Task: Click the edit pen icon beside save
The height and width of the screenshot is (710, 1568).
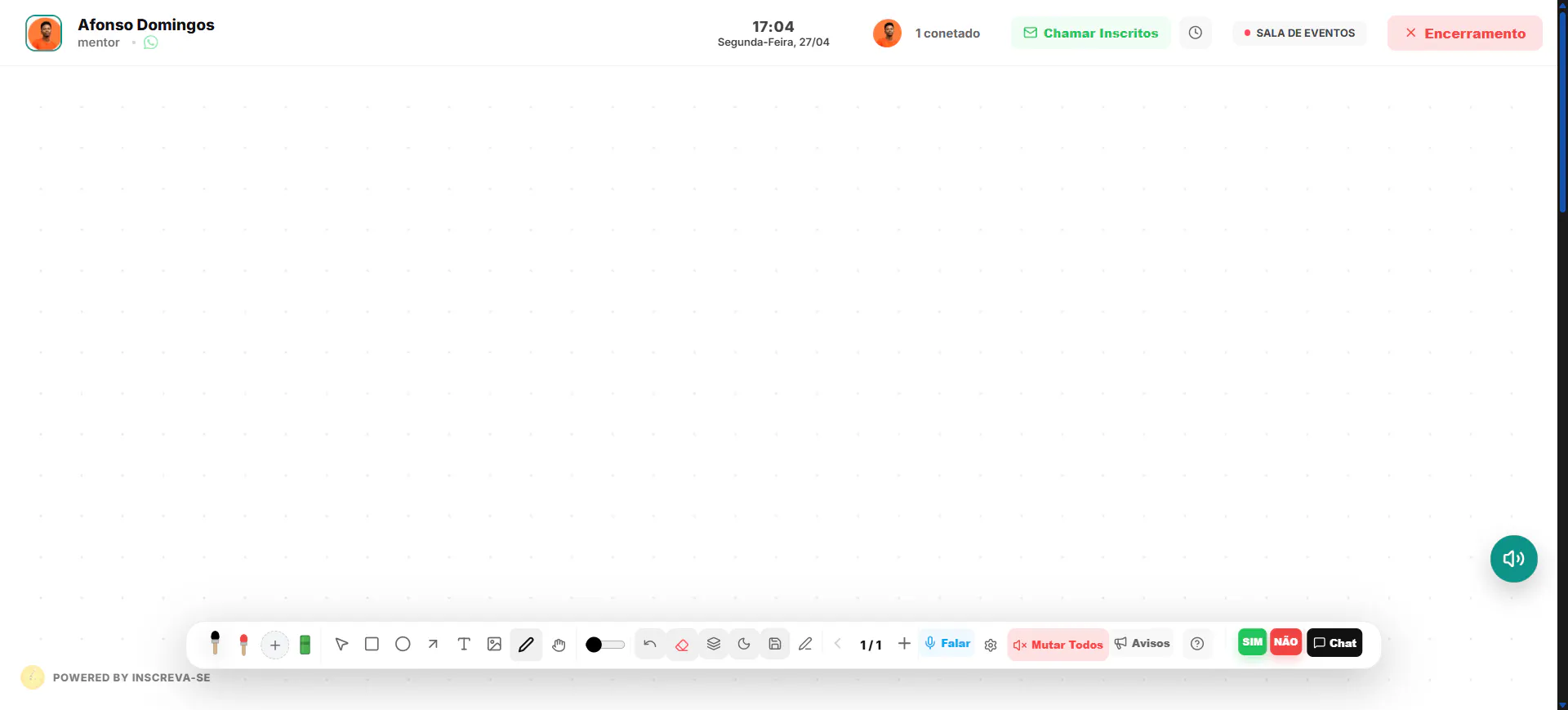Action: tap(805, 644)
